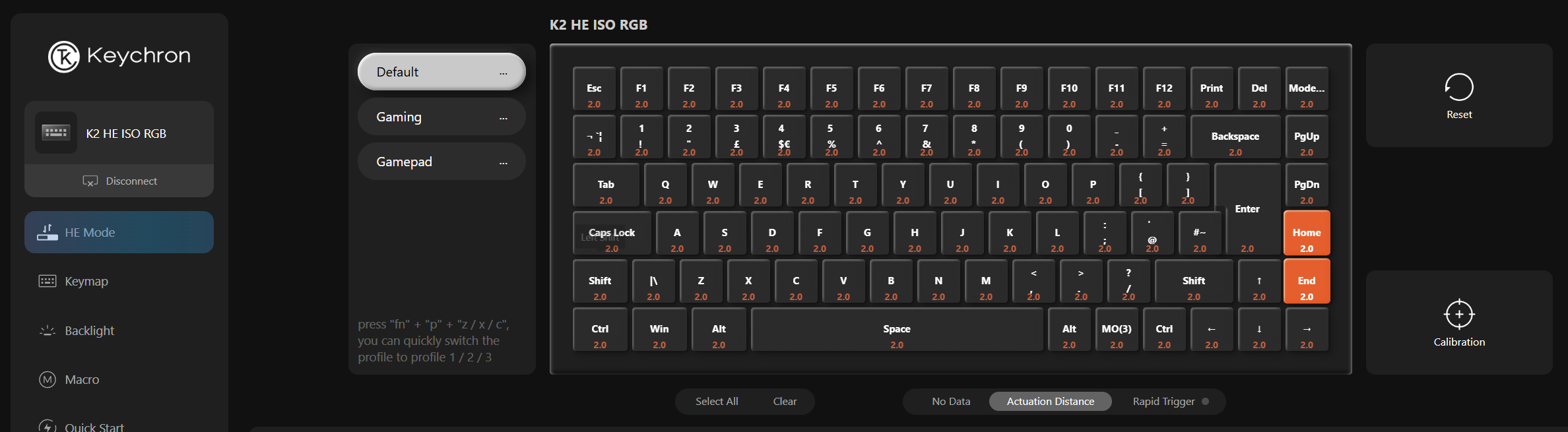This screenshot has height=432, width=1568.
Task: Select the S key
Action: (x=725, y=233)
